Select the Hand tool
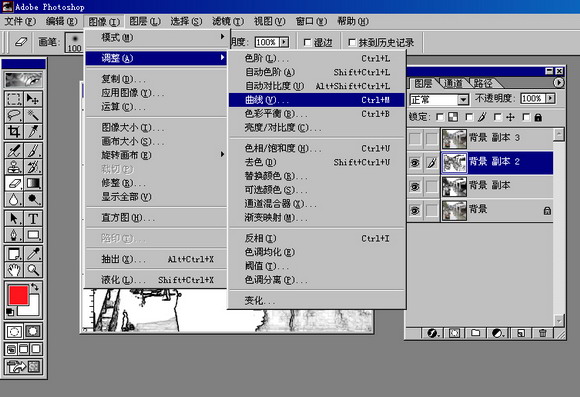 [x=14, y=270]
